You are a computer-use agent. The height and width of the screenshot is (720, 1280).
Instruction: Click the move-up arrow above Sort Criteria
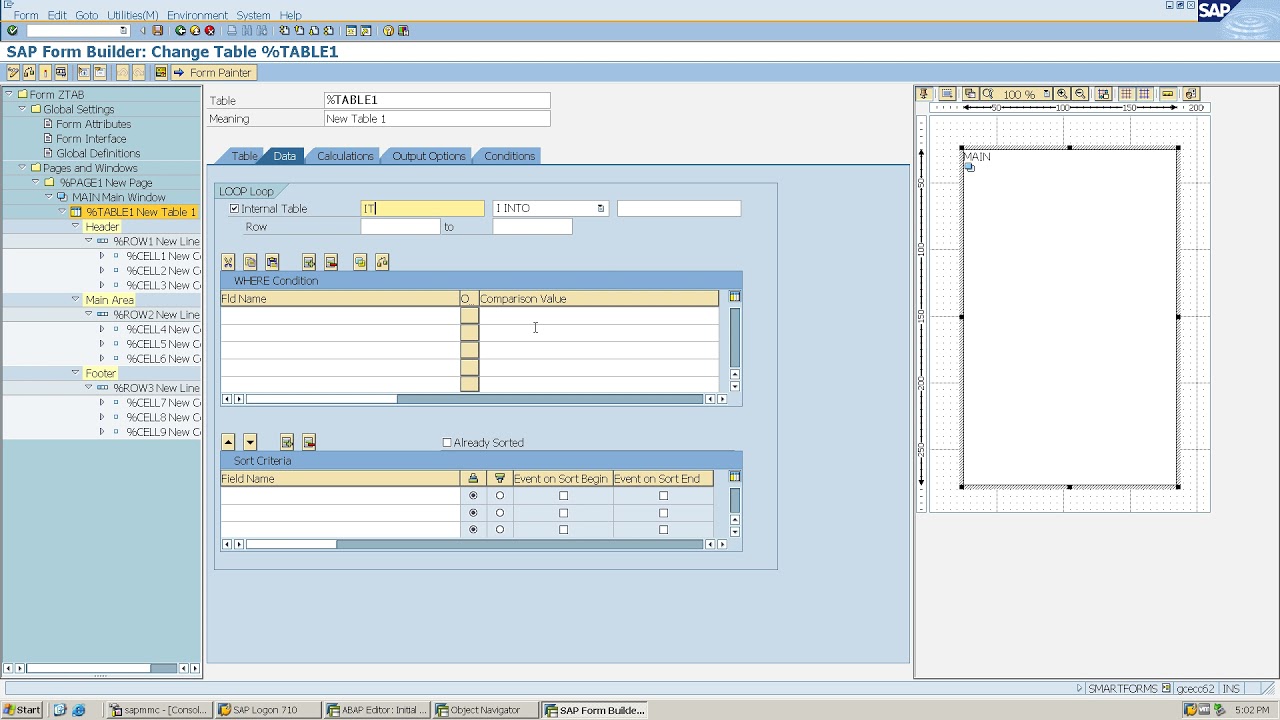[228, 442]
